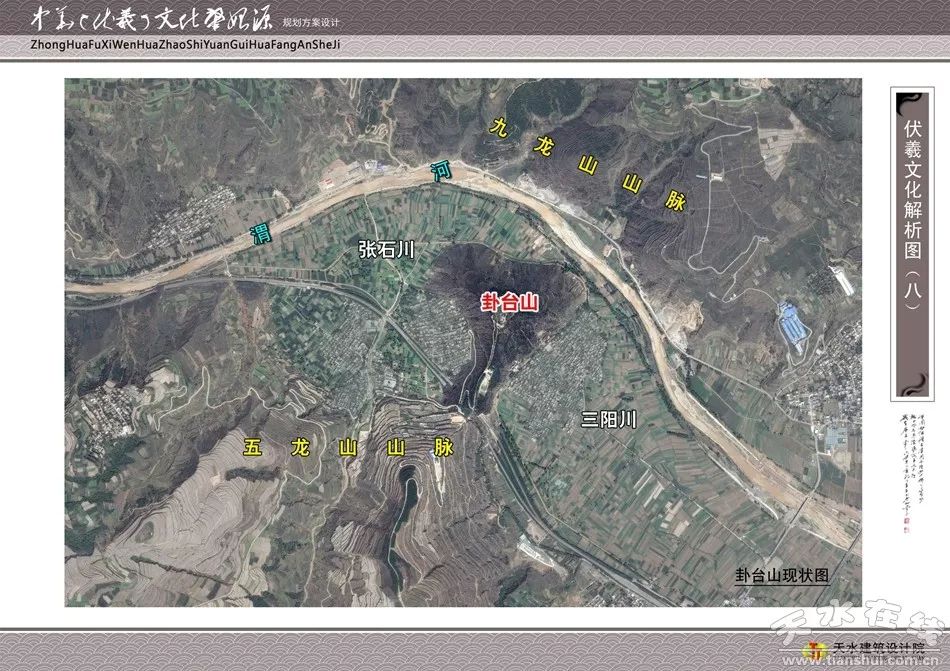Click the 脉 character of 五龙山山脉
The height and width of the screenshot is (671, 950).
pos(443,448)
